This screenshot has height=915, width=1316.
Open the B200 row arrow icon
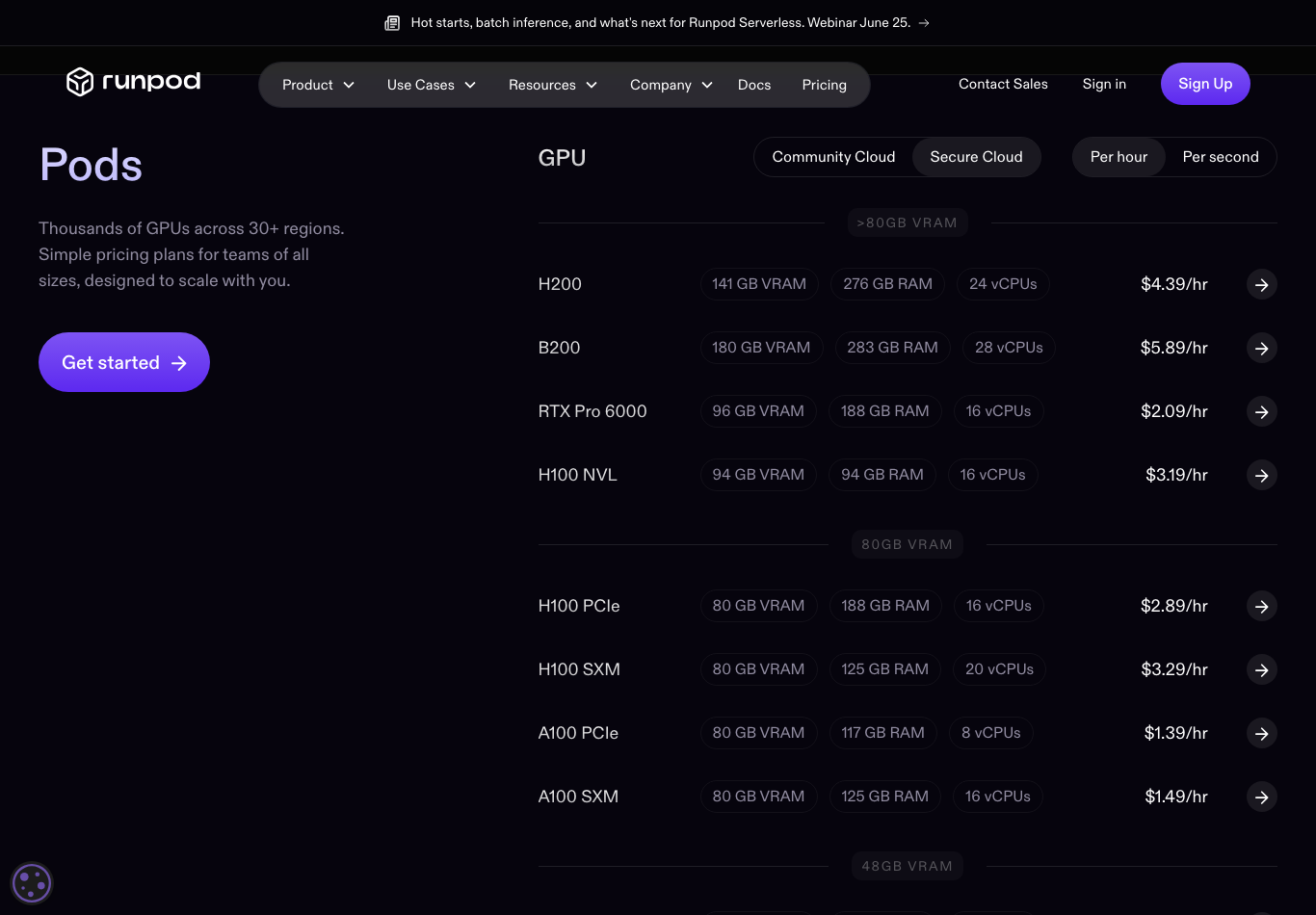click(1262, 348)
